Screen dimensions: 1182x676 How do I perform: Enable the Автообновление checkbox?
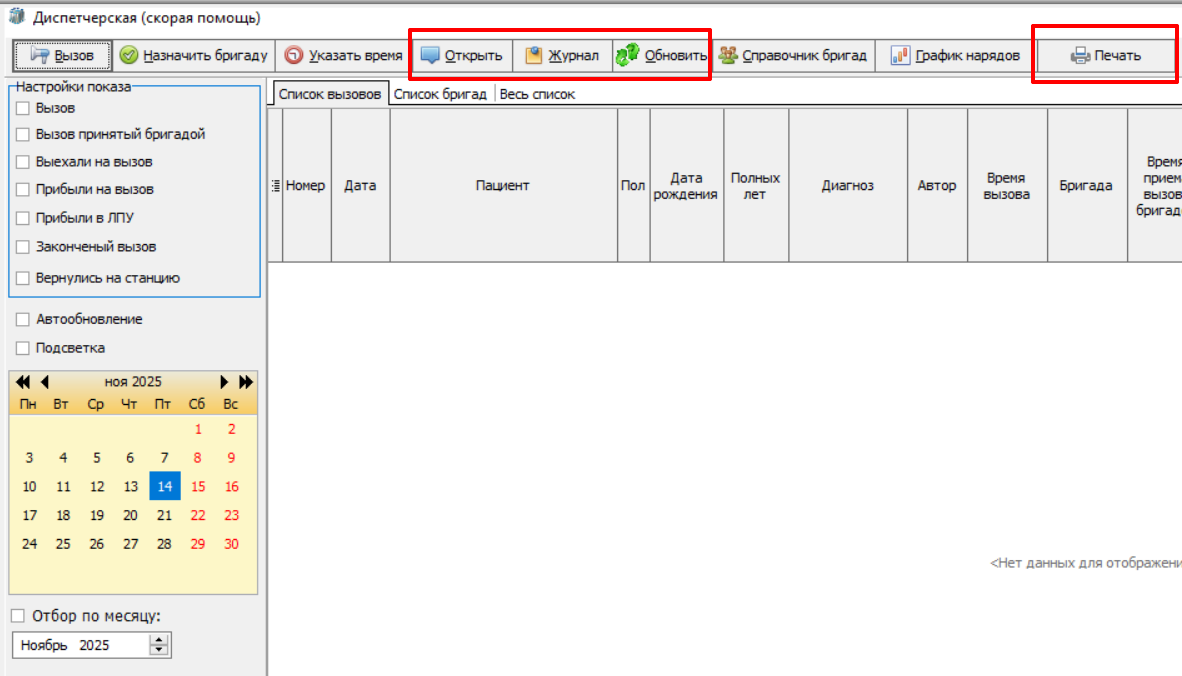[x=23, y=320]
